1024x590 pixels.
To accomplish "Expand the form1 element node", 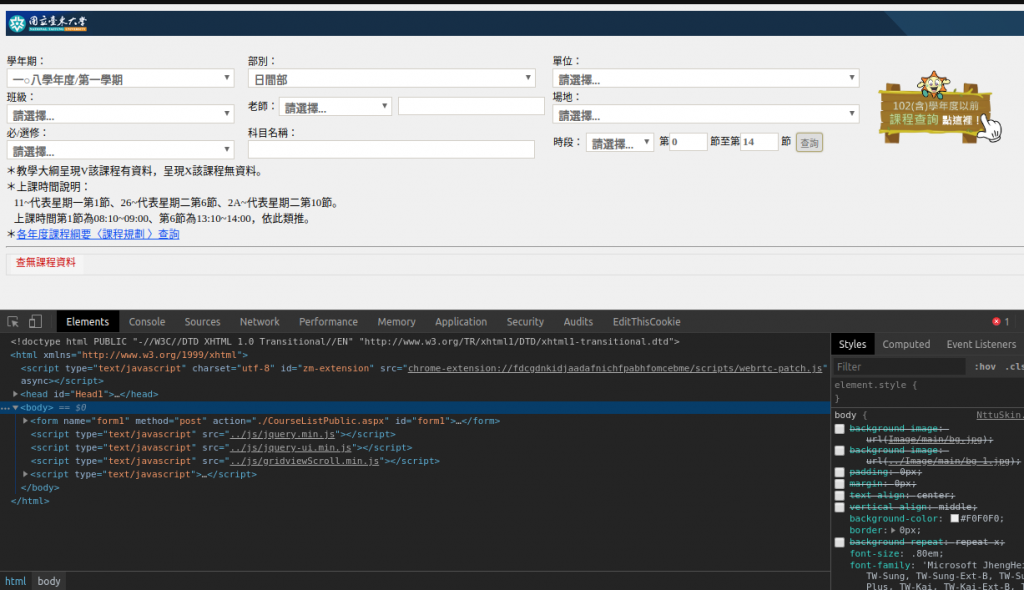I will pyautogui.click(x=25, y=421).
